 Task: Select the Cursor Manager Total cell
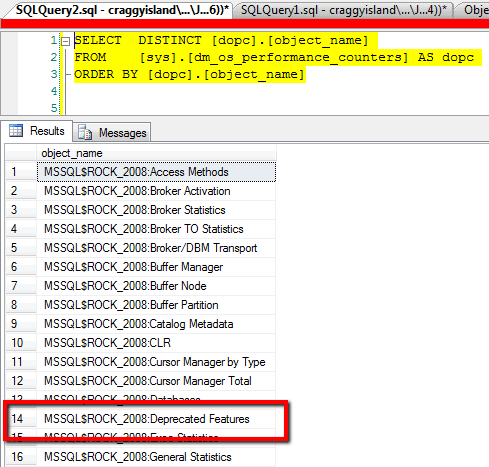pos(156,381)
